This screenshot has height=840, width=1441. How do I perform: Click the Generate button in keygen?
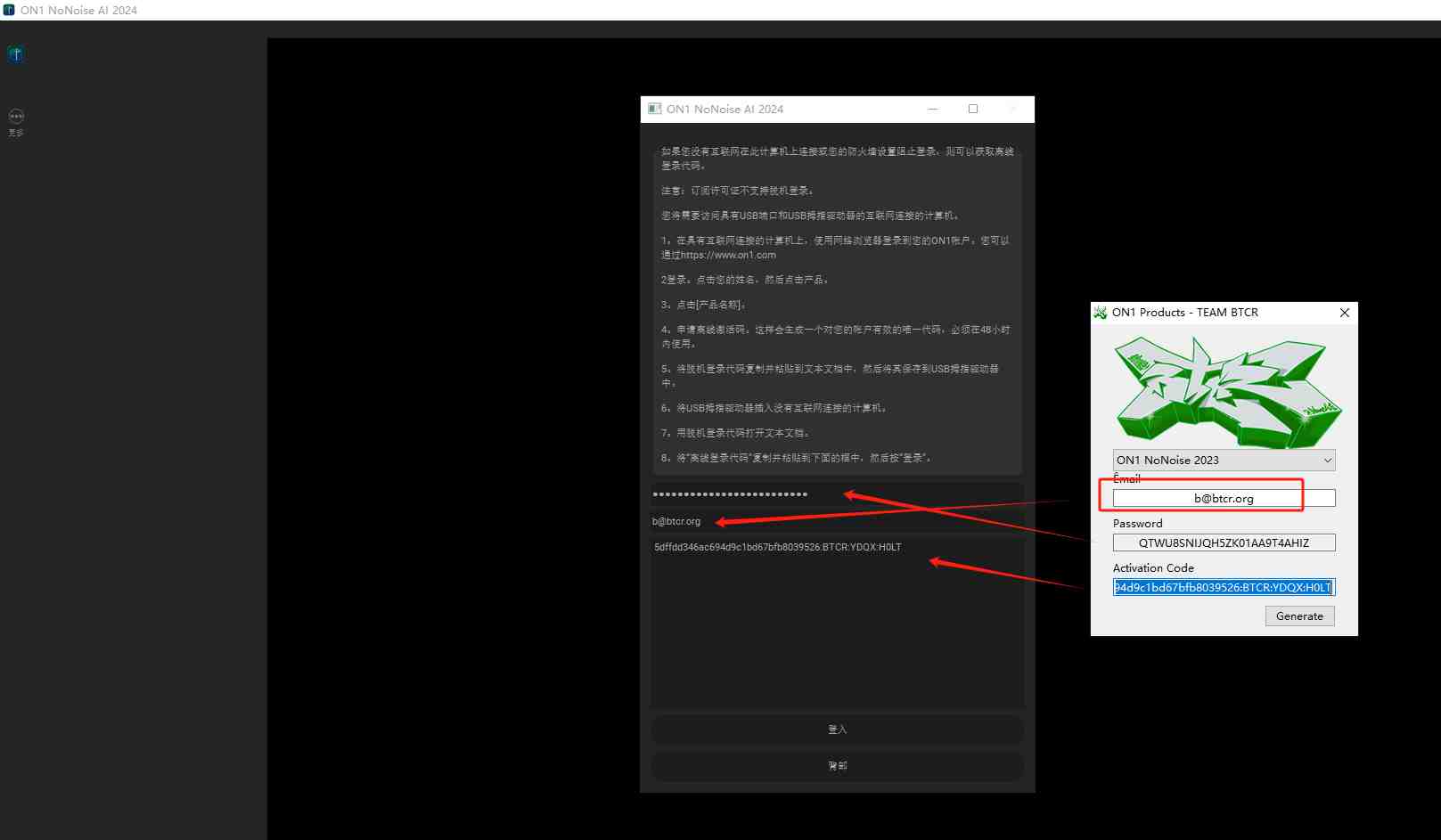tap(1299, 616)
